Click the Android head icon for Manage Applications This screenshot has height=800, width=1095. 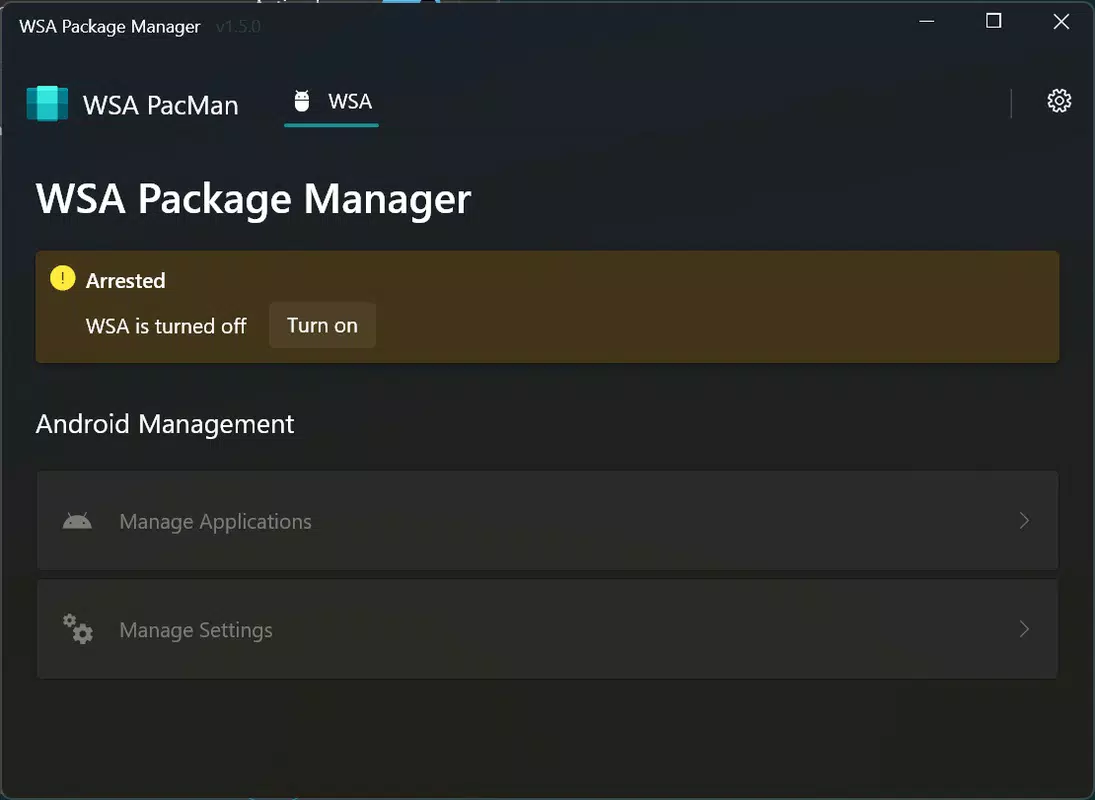(77, 521)
